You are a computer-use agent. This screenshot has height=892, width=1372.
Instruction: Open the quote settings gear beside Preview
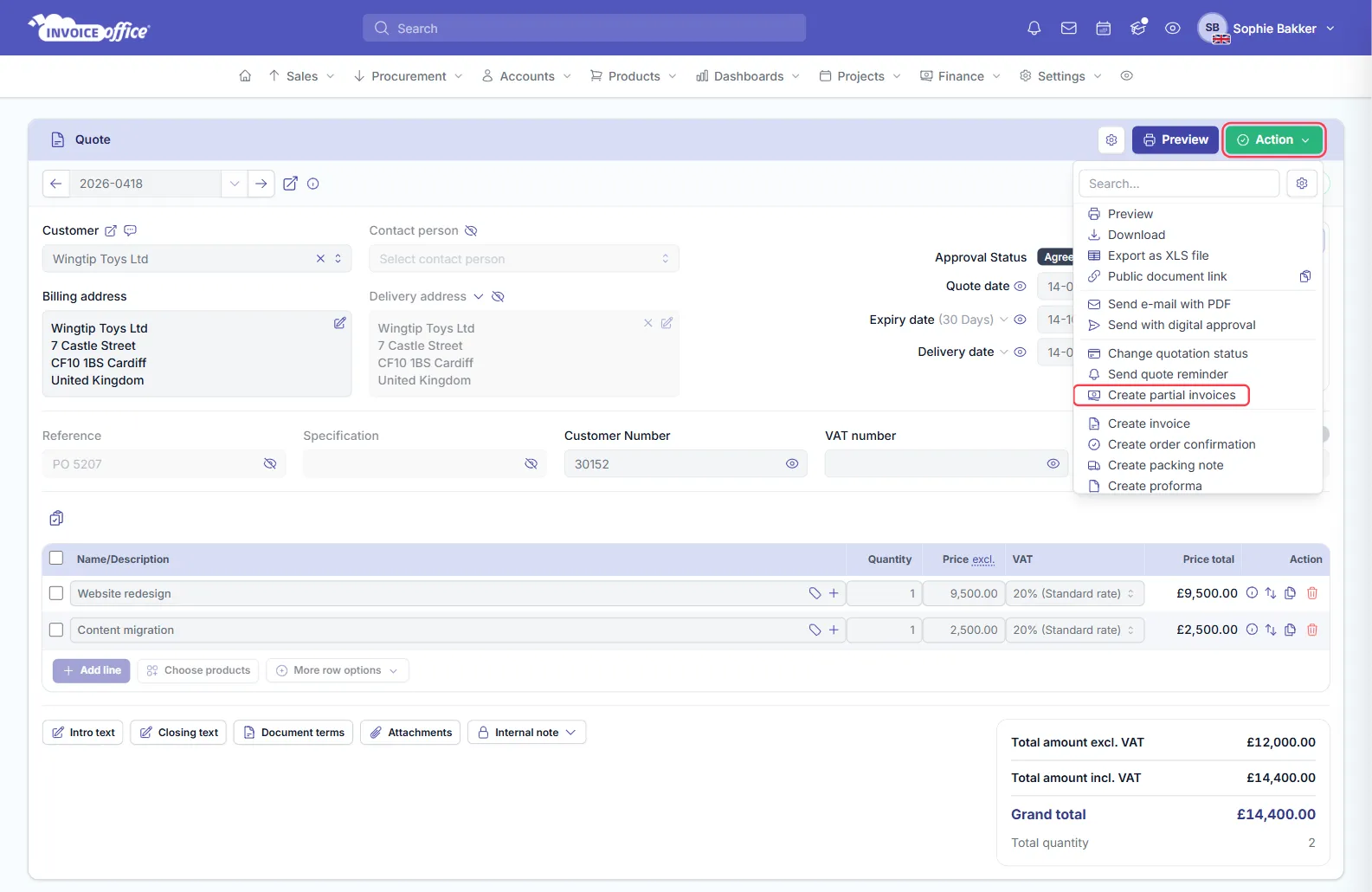[1111, 139]
